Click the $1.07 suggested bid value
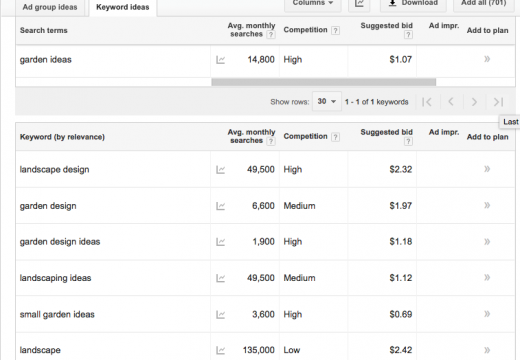 (x=401, y=60)
